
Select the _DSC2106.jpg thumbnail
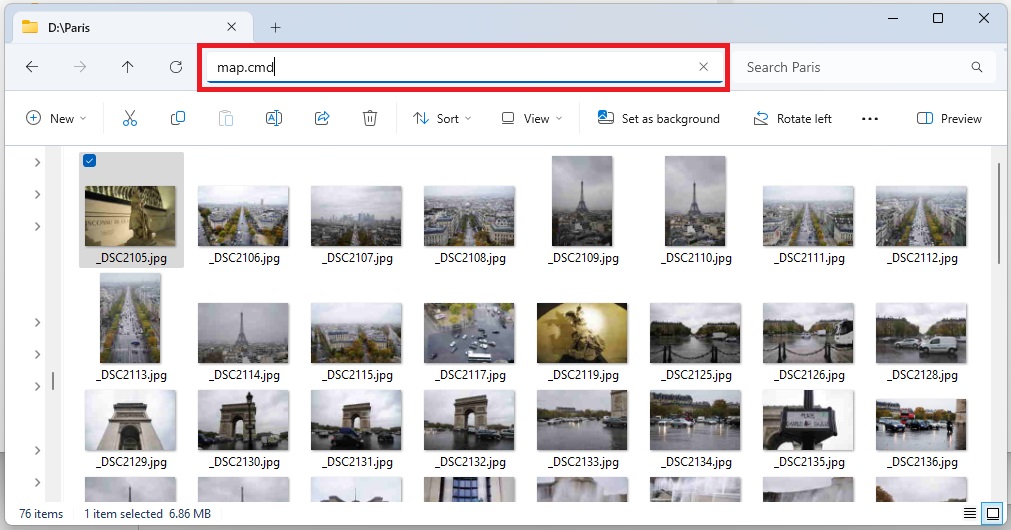point(243,216)
